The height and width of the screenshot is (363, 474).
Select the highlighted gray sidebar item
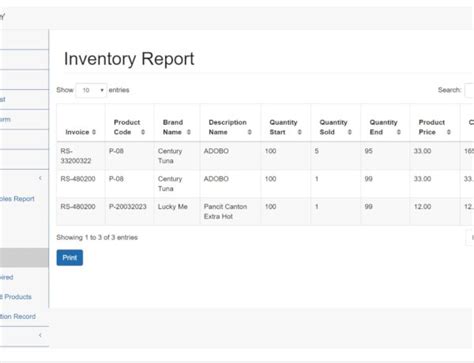click(x=24, y=257)
